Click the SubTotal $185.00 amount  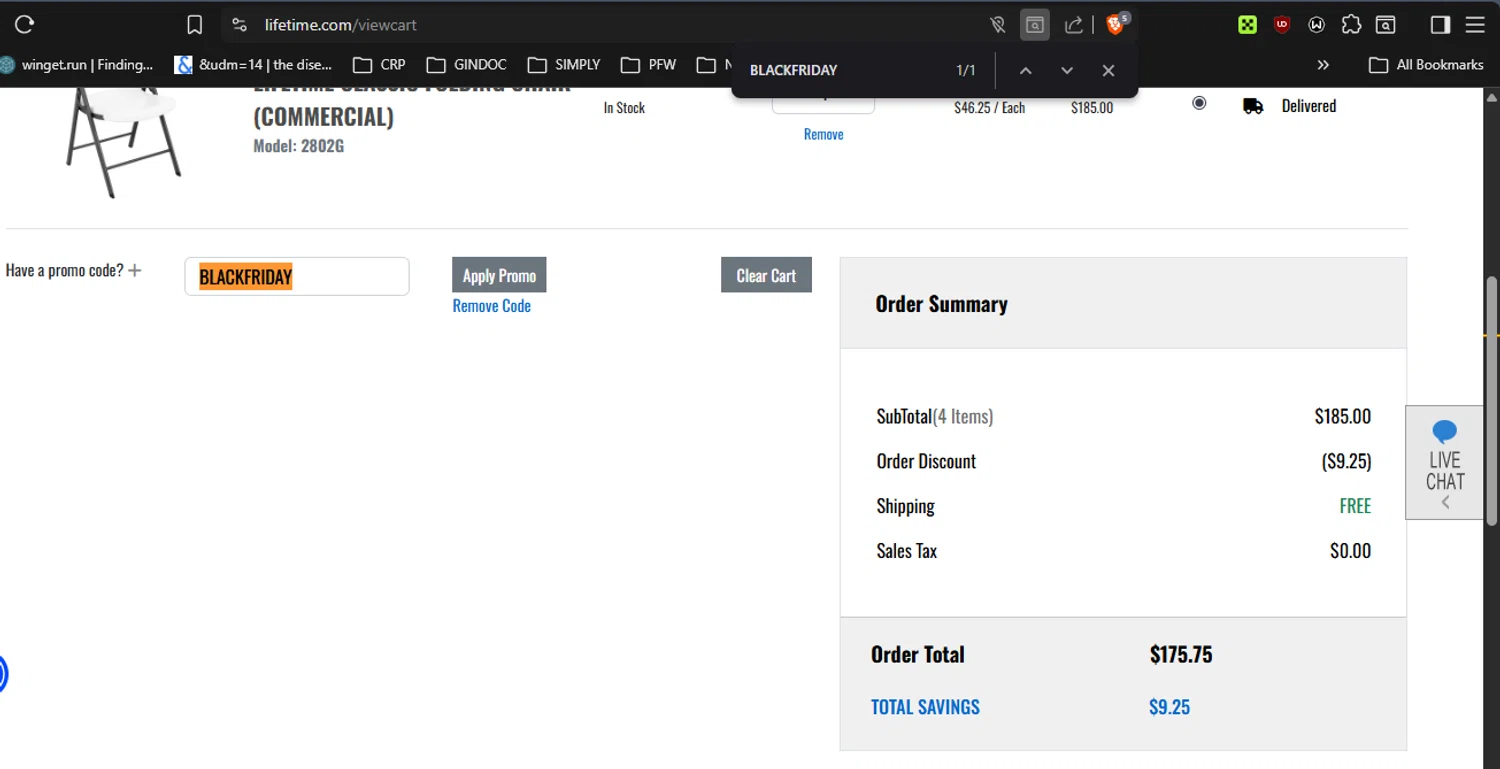(x=1342, y=416)
